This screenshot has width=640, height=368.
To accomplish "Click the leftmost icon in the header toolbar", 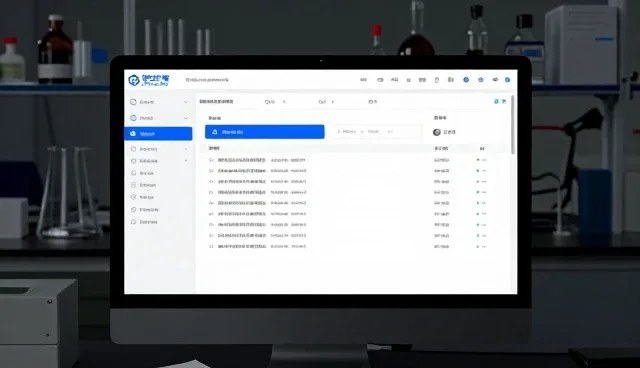I will pos(363,80).
